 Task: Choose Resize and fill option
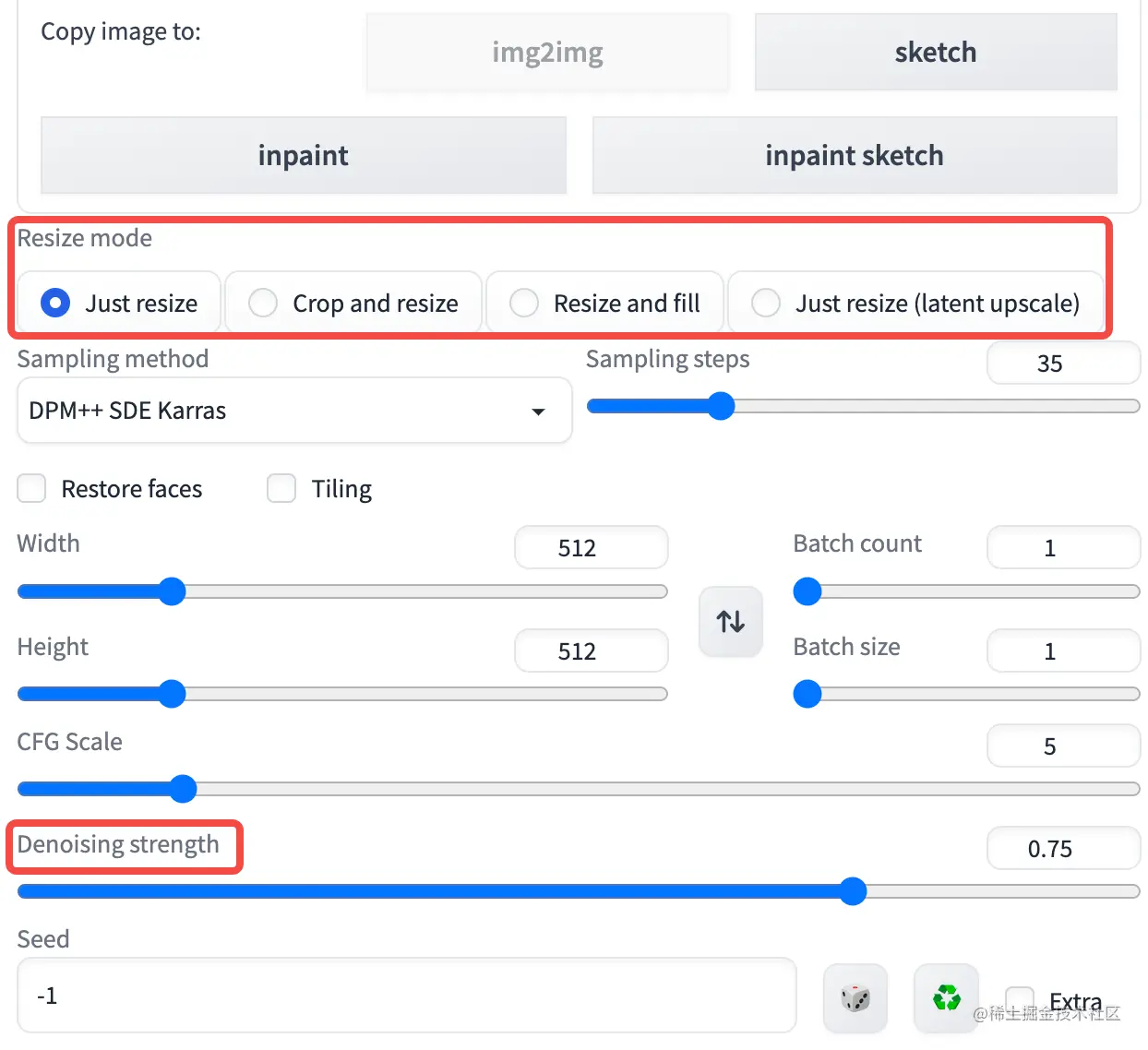click(x=524, y=303)
